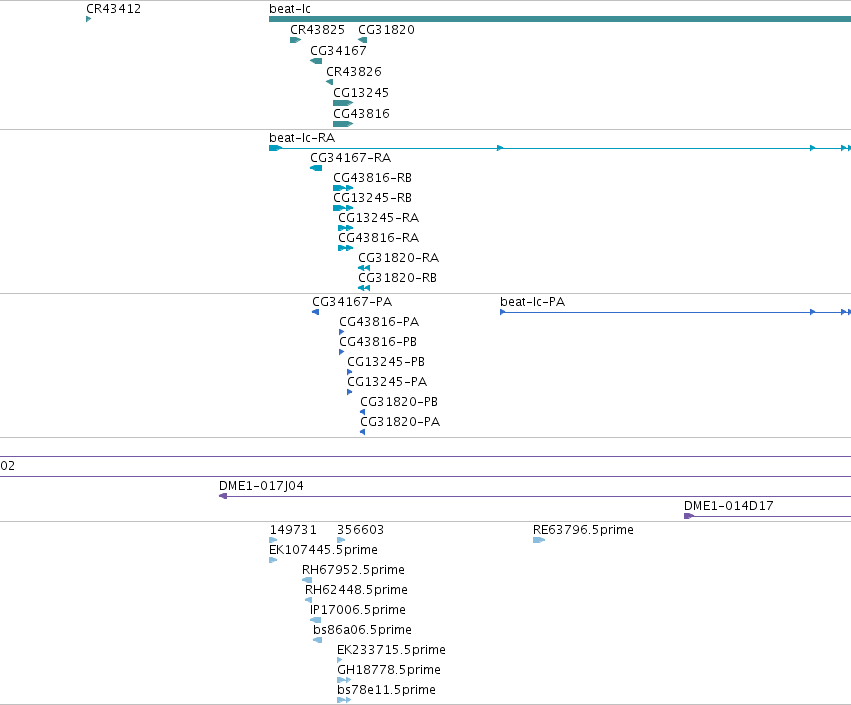
Task: Select the DME1-017J04 clone arrowhead
Action: pyautogui.click(x=223, y=496)
